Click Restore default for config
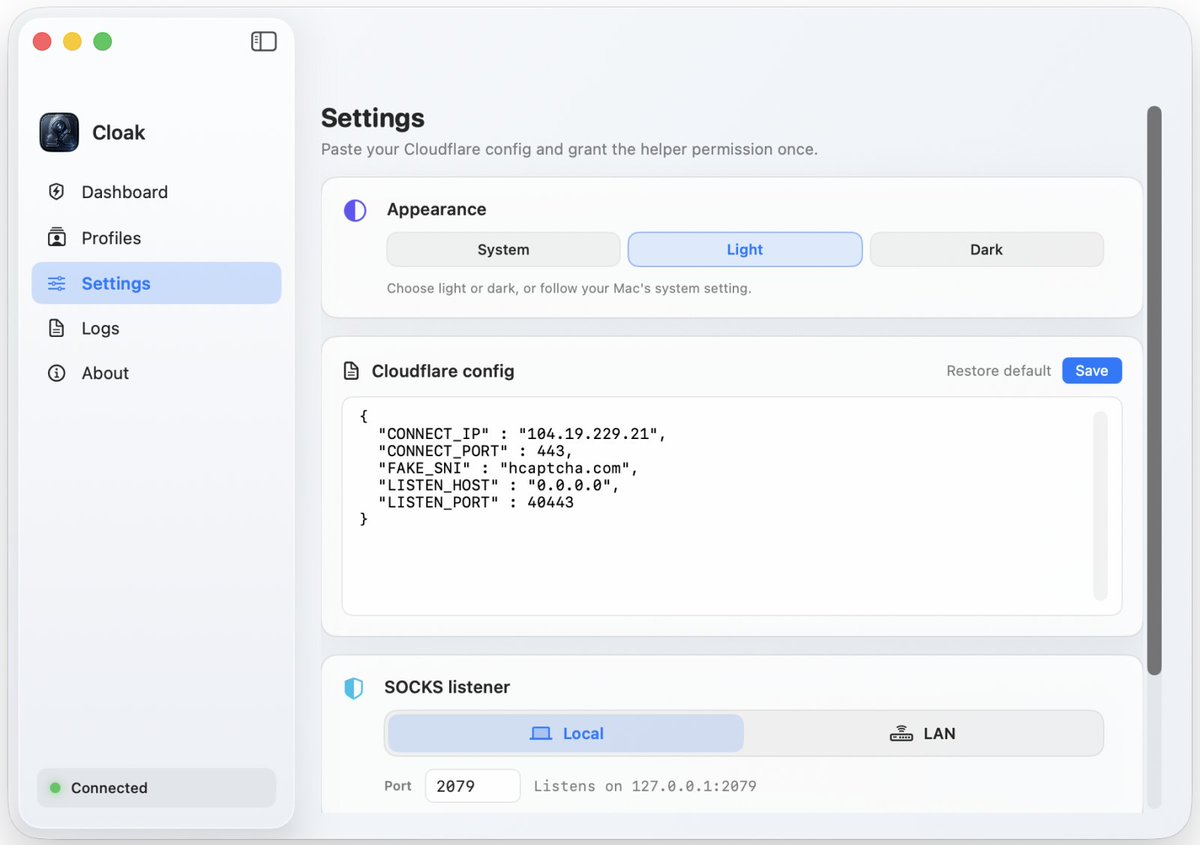The image size is (1200, 845). 999,371
